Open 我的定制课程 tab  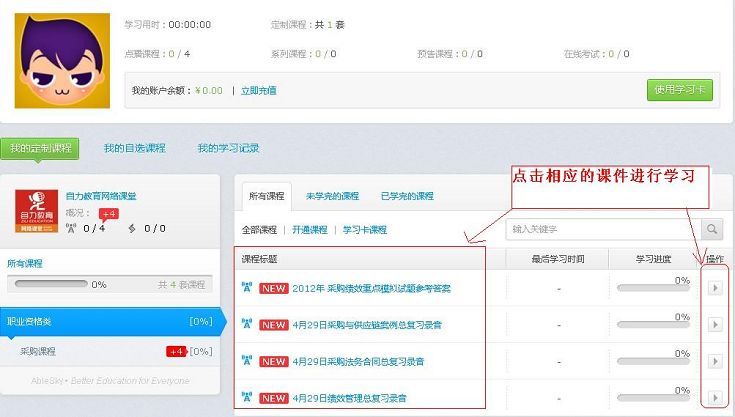[x=40, y=148]
